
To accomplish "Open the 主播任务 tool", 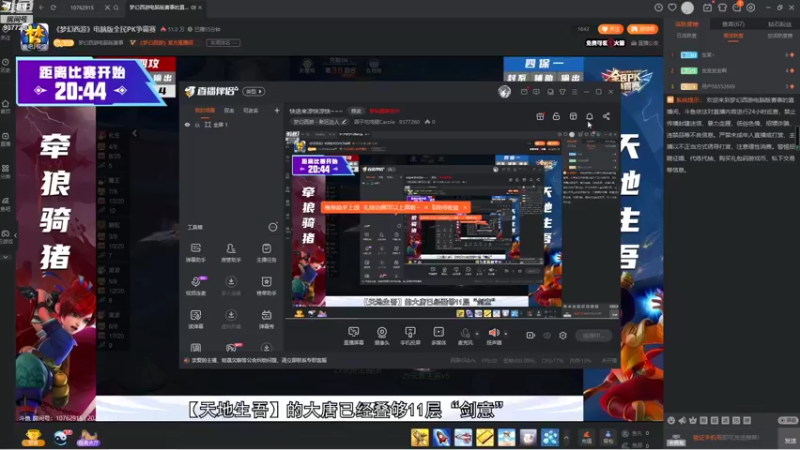I will coord(266,253).
